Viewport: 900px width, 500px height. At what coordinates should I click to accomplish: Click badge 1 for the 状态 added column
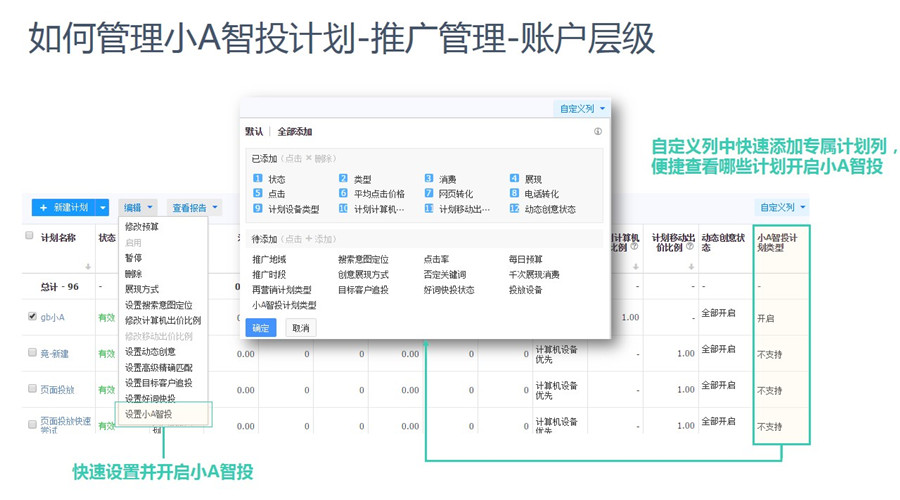point(258,179)
